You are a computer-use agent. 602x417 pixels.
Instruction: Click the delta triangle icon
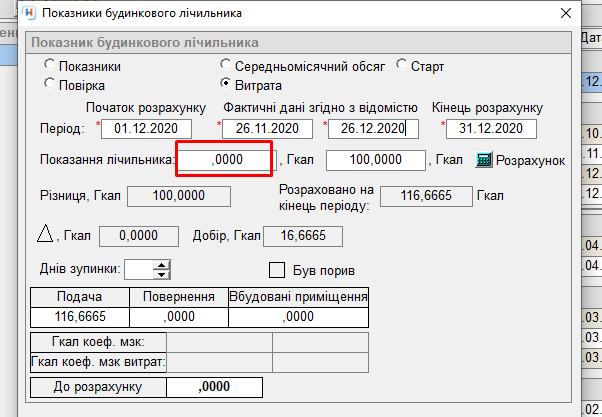pyautogui.click(x=45, y=235)
